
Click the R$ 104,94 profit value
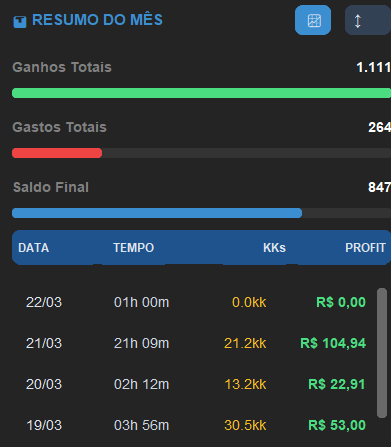[333, 343]
